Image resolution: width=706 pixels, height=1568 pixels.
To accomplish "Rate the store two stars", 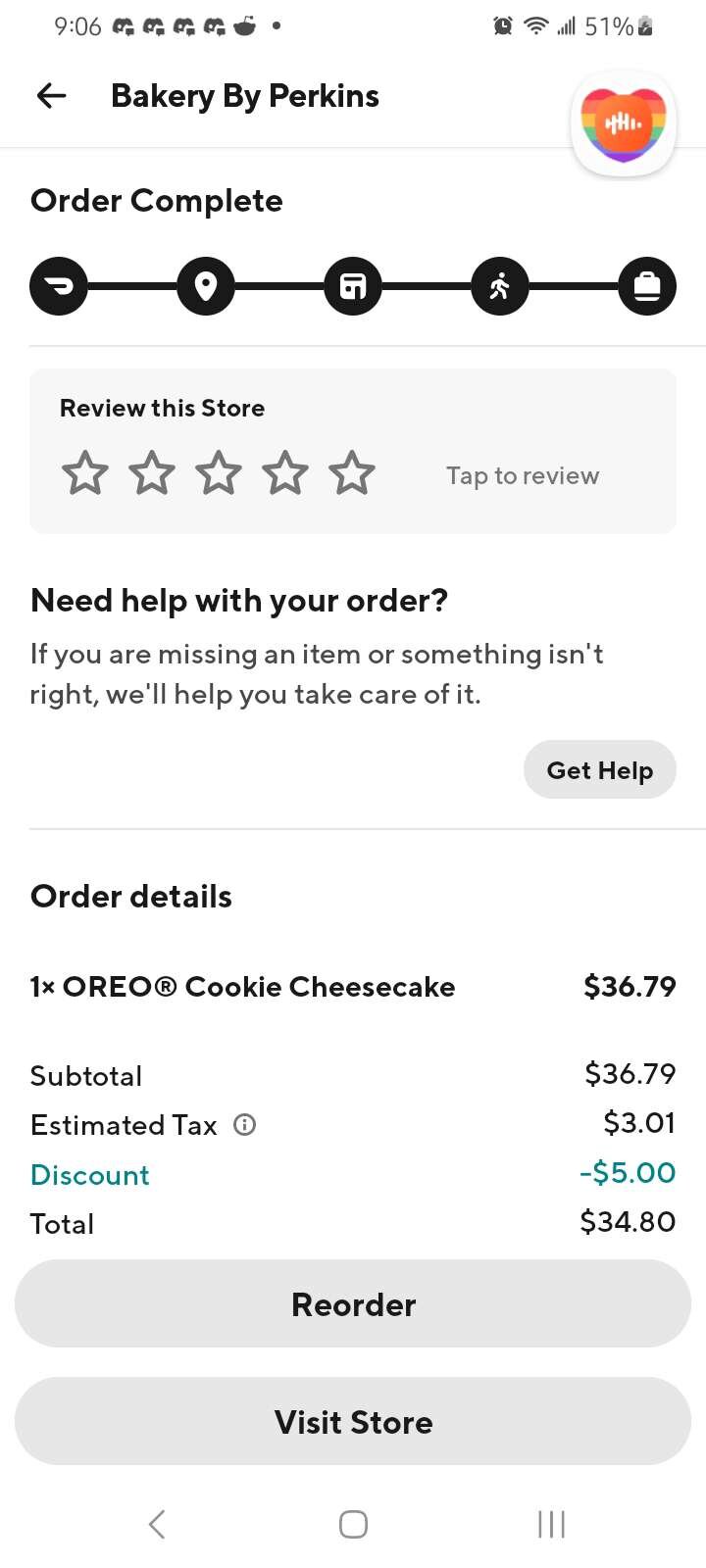I will [x=152, y=474].
